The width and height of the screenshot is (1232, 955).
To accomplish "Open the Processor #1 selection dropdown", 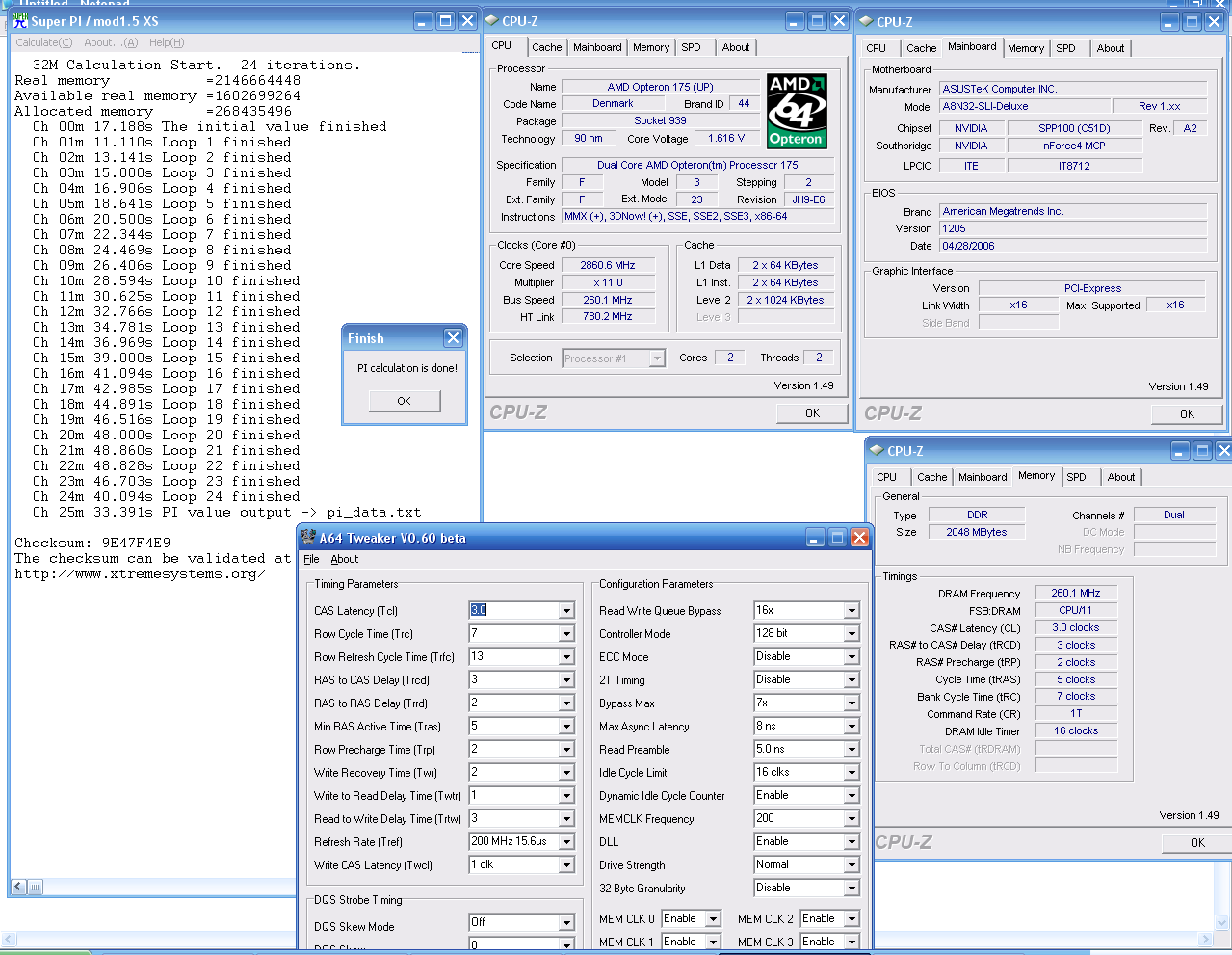I will (x=657, y=358).
